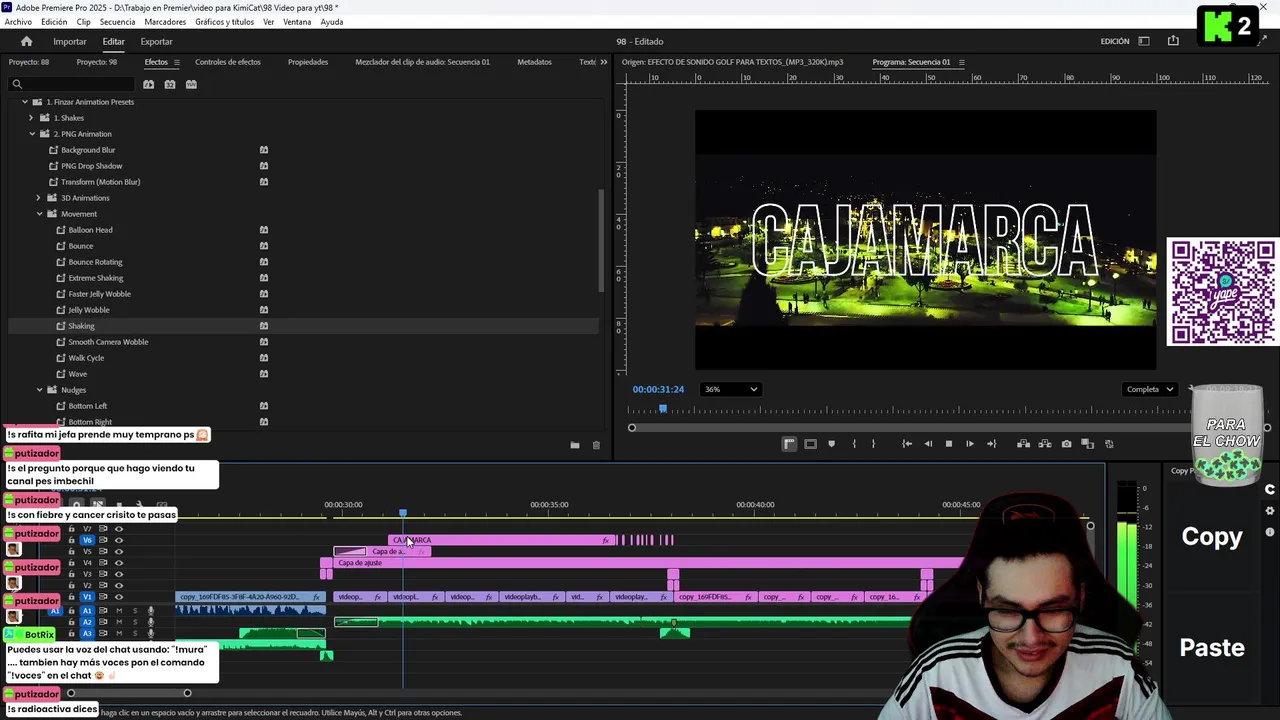Select Shaking preset
This screenshot has width=1280, height=720.
point(81,326)
